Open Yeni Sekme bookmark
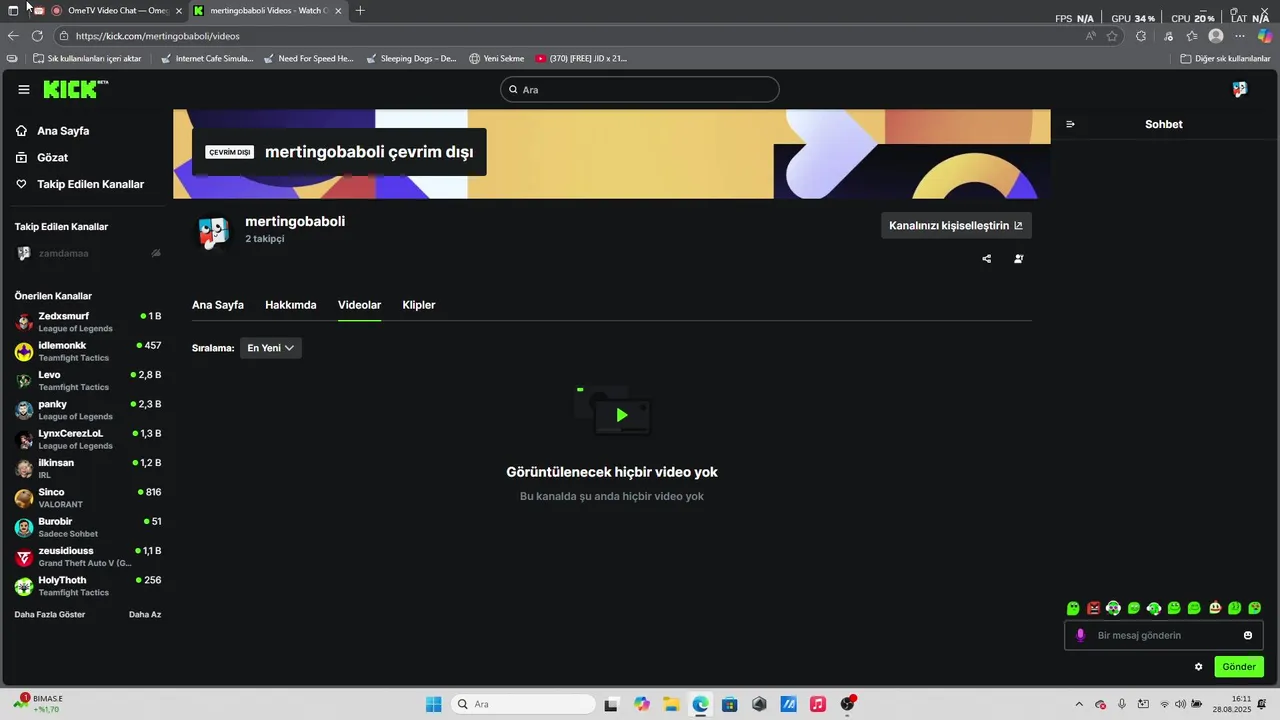 pyautogui.click(x=497, y=58)
